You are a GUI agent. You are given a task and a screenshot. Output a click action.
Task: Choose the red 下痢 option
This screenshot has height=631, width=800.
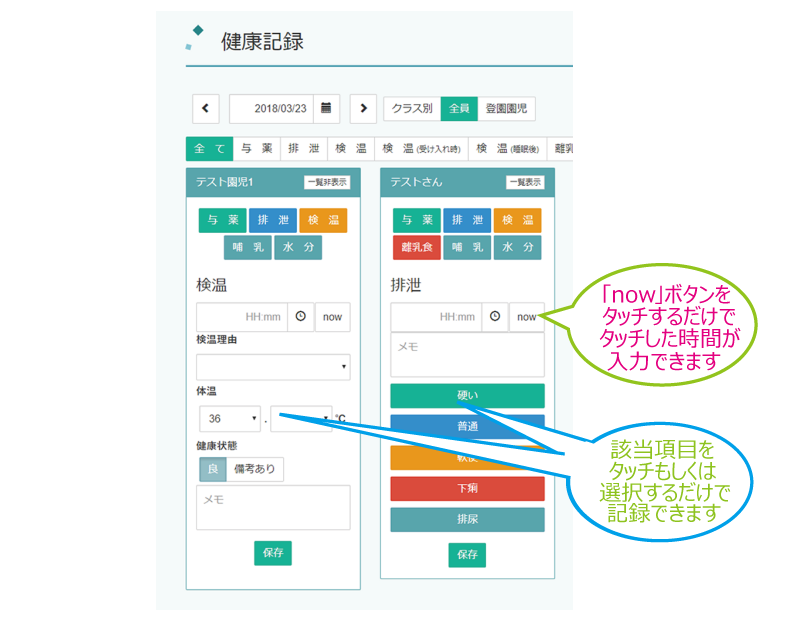point(467,488)
